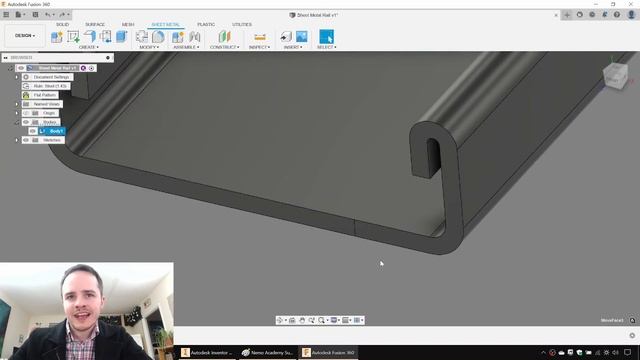Click the Pan hand tool in navigation bar
Screen dimensions: 640x360
(302, 320)
